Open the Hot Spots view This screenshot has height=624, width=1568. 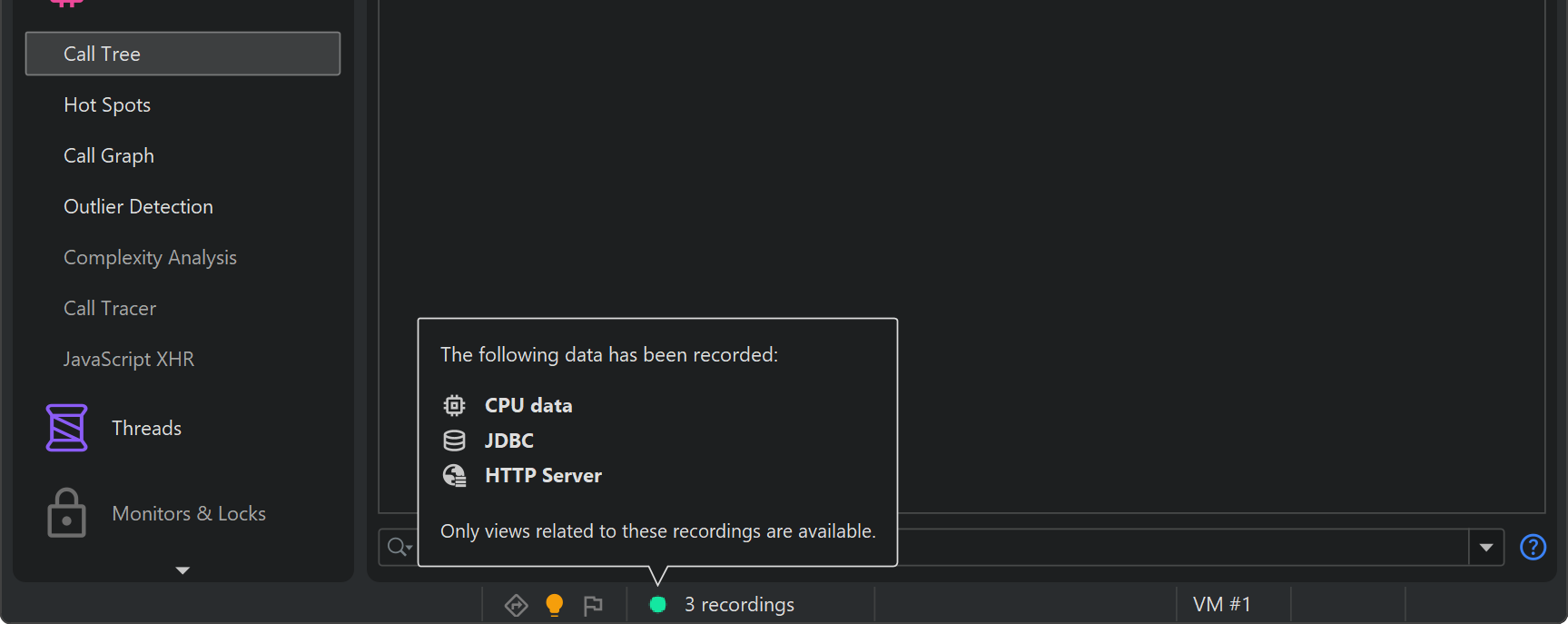(107, 105)
